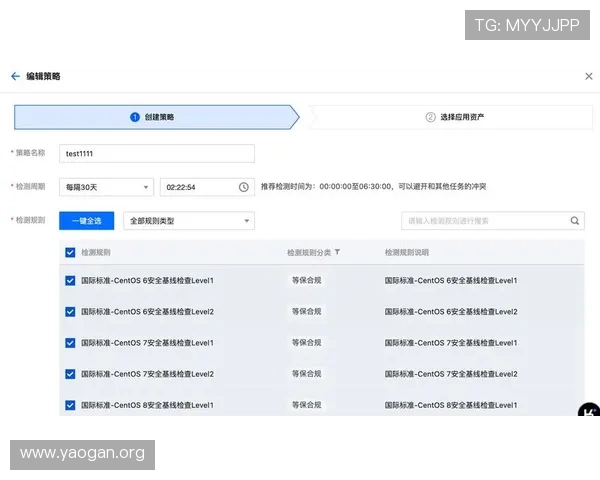Click 等保合规 in CentOS 6 Level2 row

(x=307, y=311)
